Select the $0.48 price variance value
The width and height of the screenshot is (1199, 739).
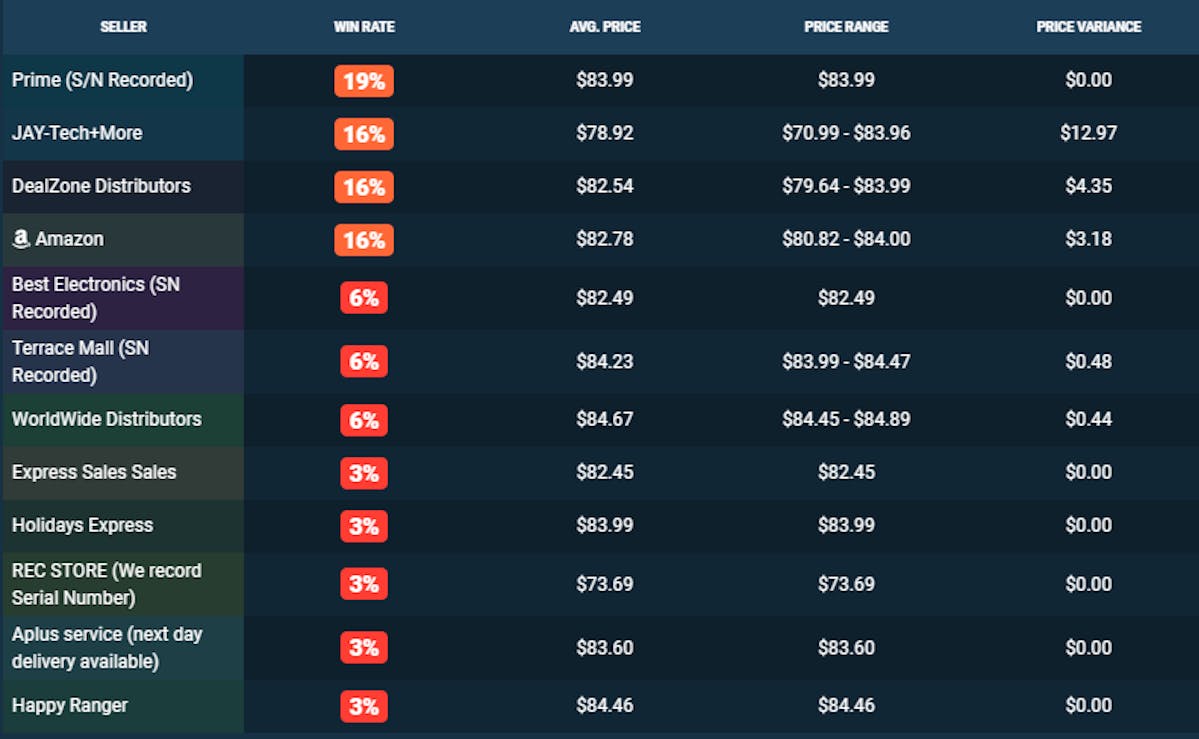coord(1088,361)
